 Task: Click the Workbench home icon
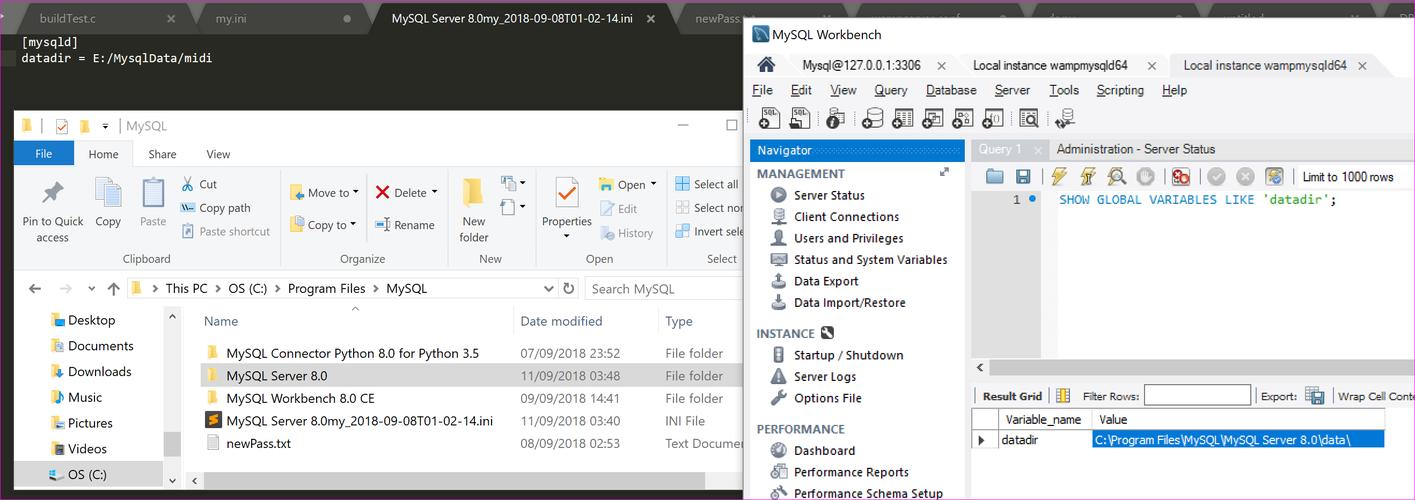[766, 65]
